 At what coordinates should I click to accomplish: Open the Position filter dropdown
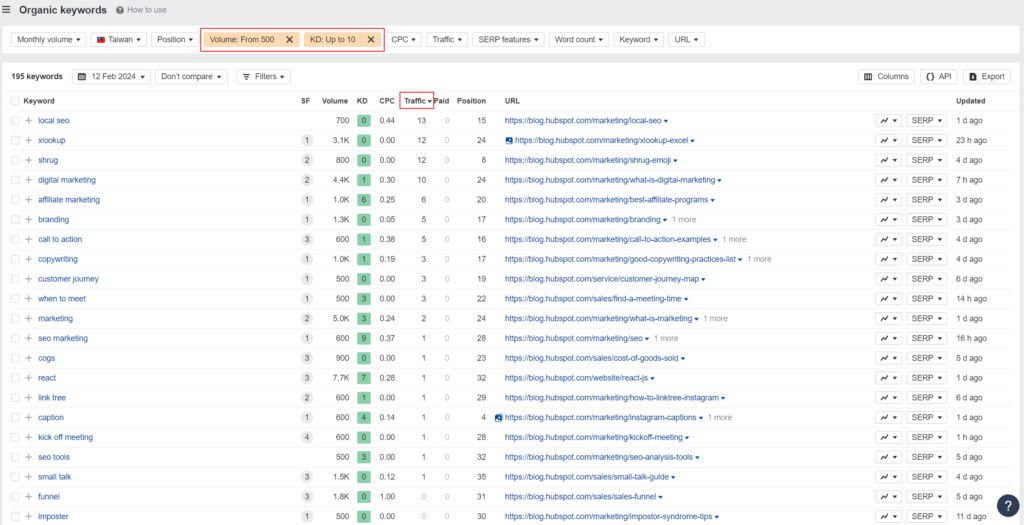tap(176, 39)
